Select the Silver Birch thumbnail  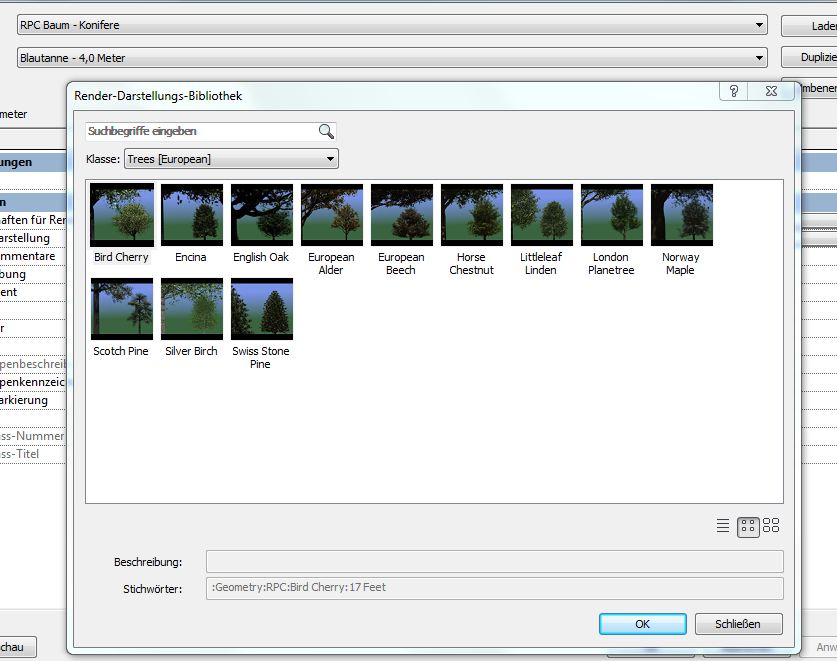point(192,309)
